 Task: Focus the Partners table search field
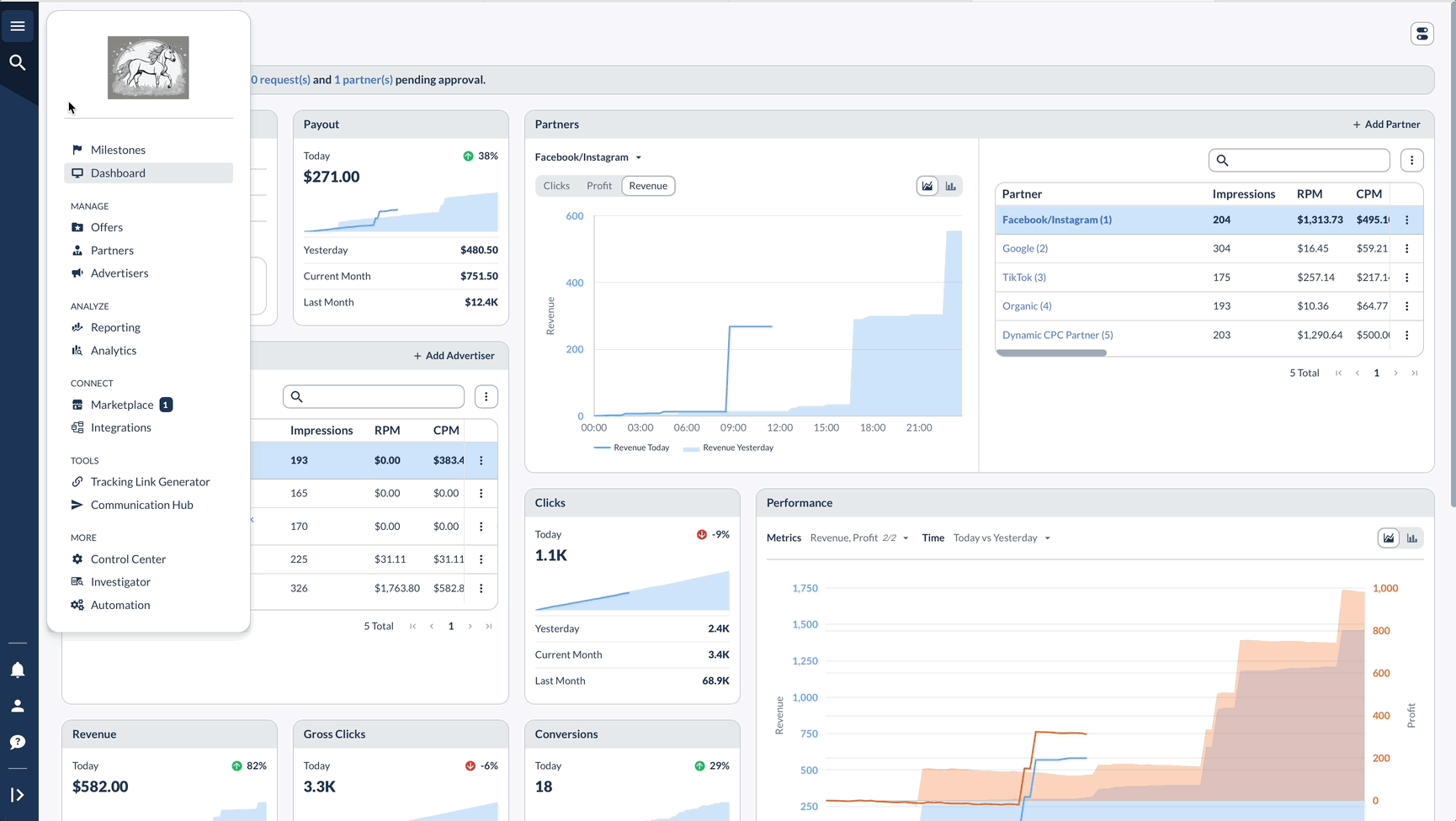(1299, 160)
